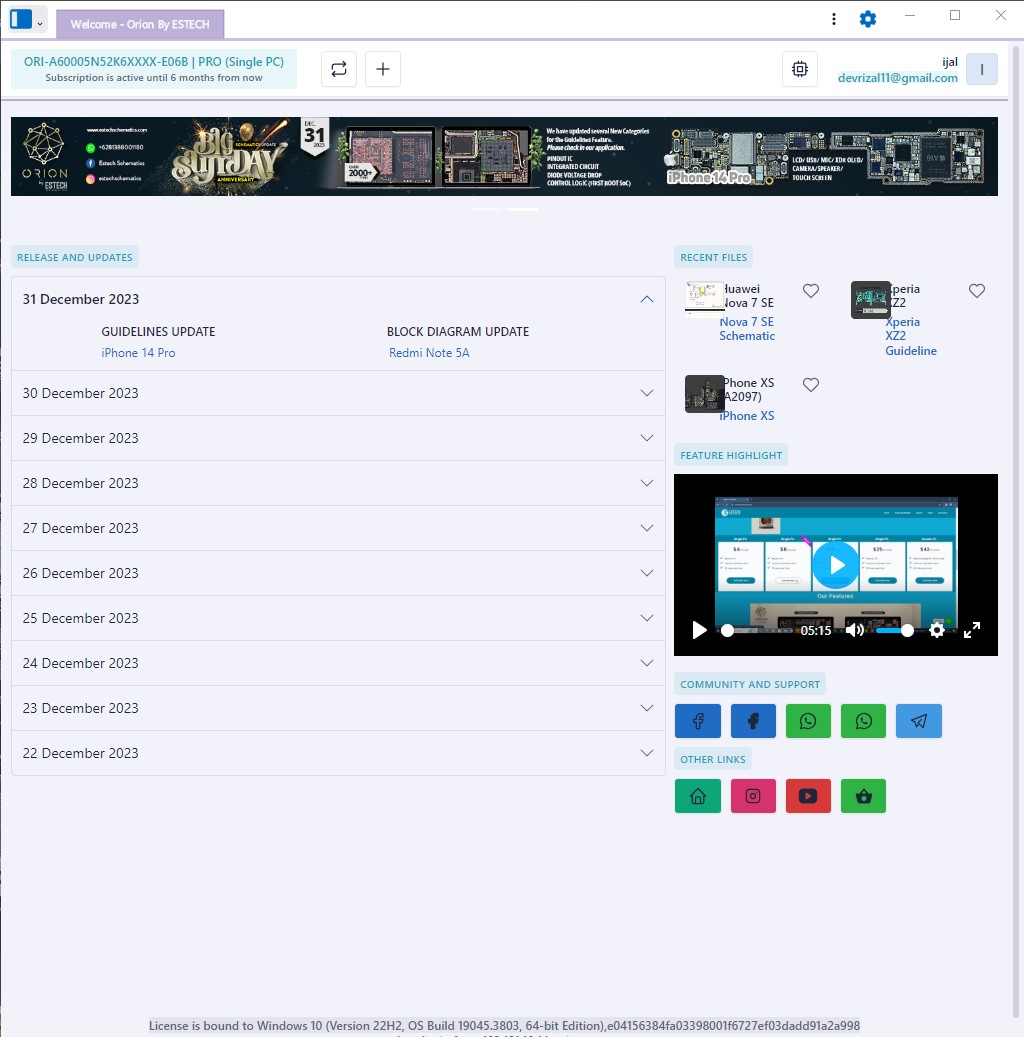Image resolution: width=1024 pixels, height=1037 pixels.
Task: Open the Redmi Note 5A block diagram link
Action: (429, 353)
